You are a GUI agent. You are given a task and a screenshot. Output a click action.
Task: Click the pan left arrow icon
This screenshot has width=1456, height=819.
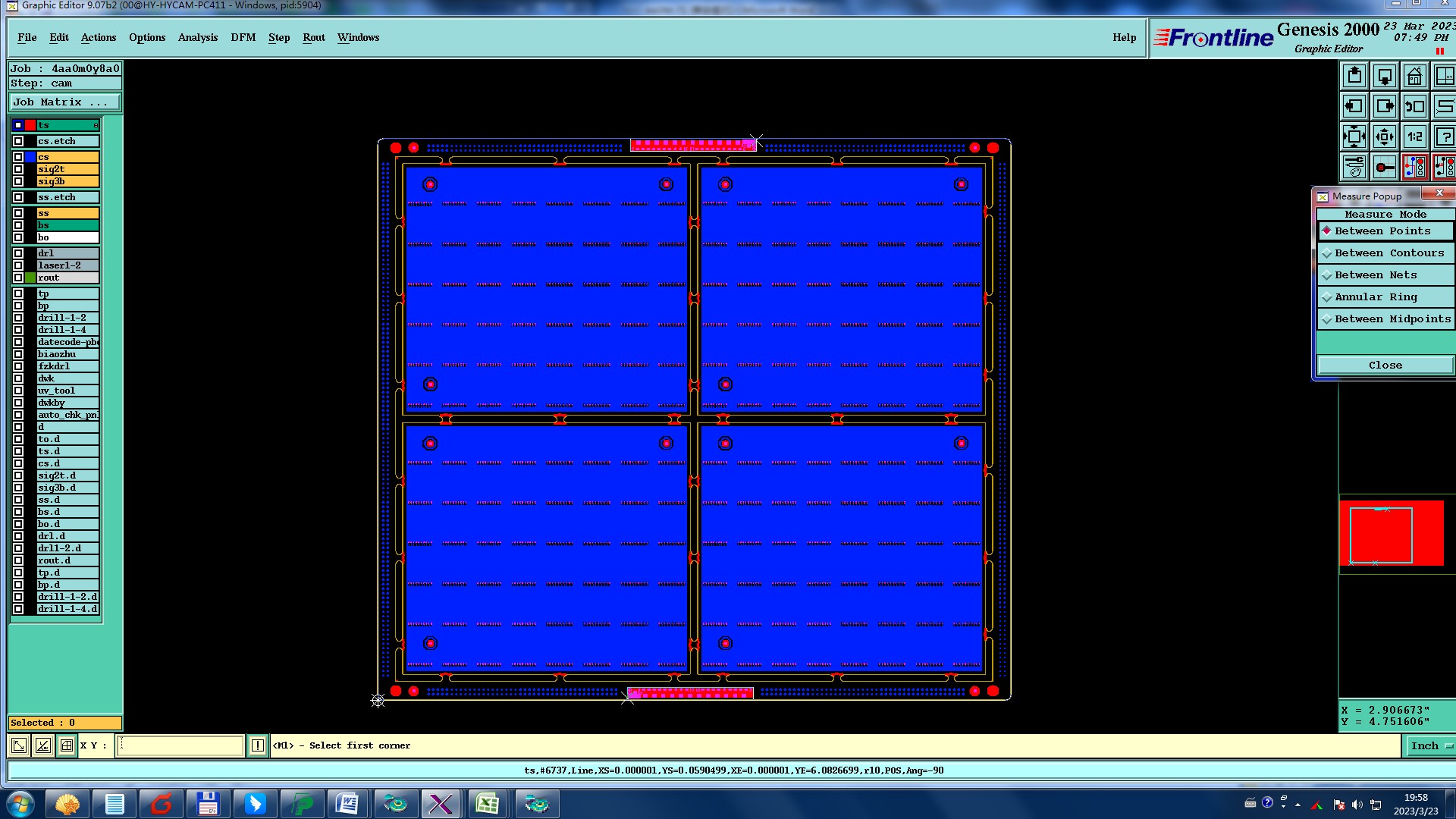1354,107
